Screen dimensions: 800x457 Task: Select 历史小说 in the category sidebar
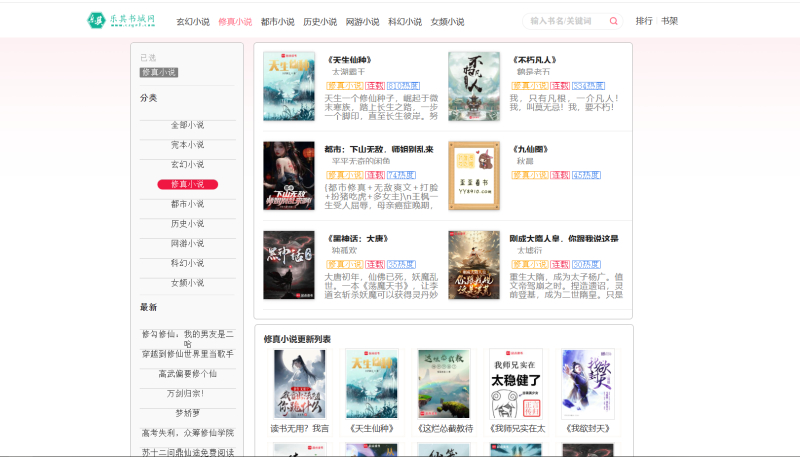[188, 223]
